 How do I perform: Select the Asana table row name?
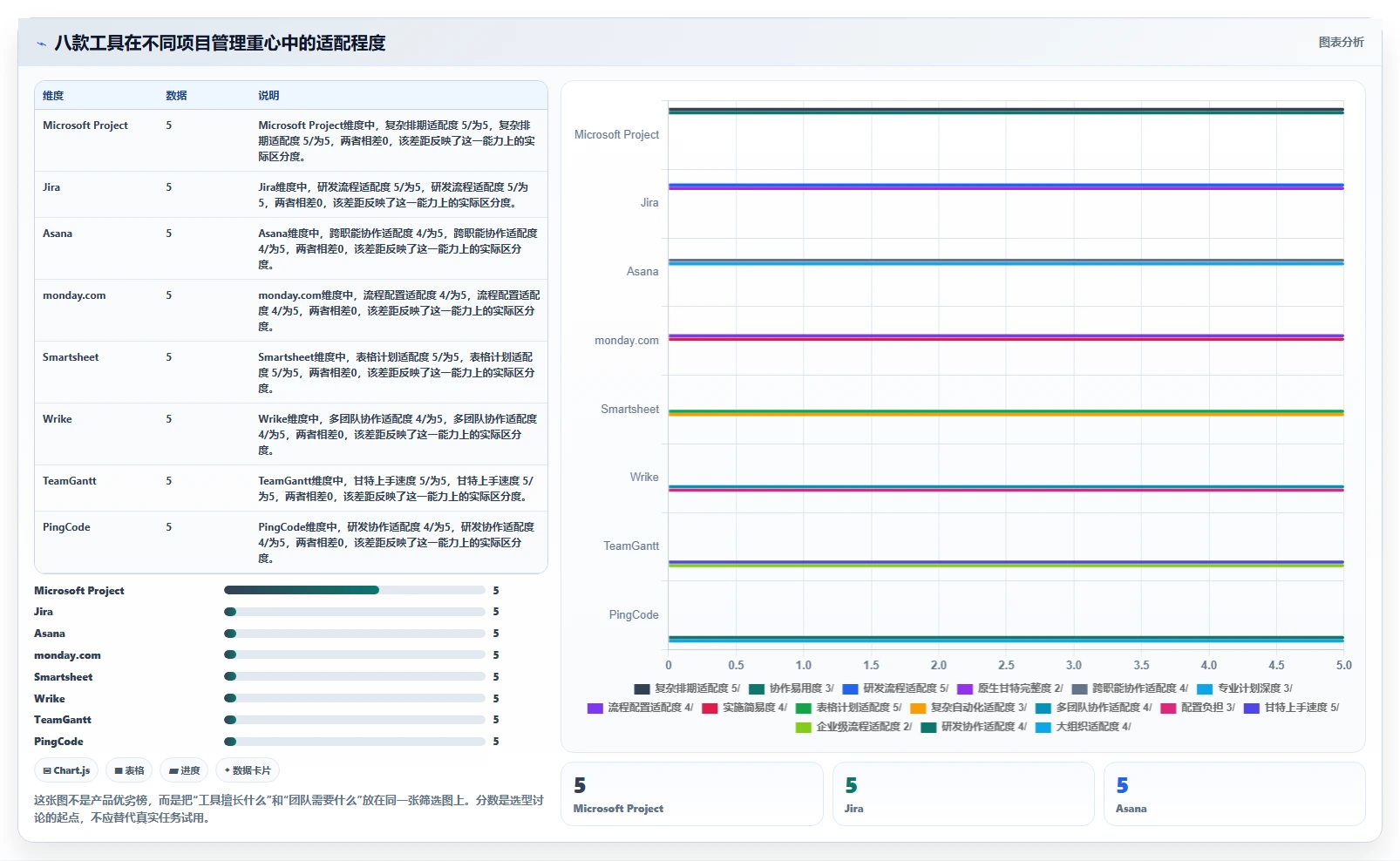58,234
